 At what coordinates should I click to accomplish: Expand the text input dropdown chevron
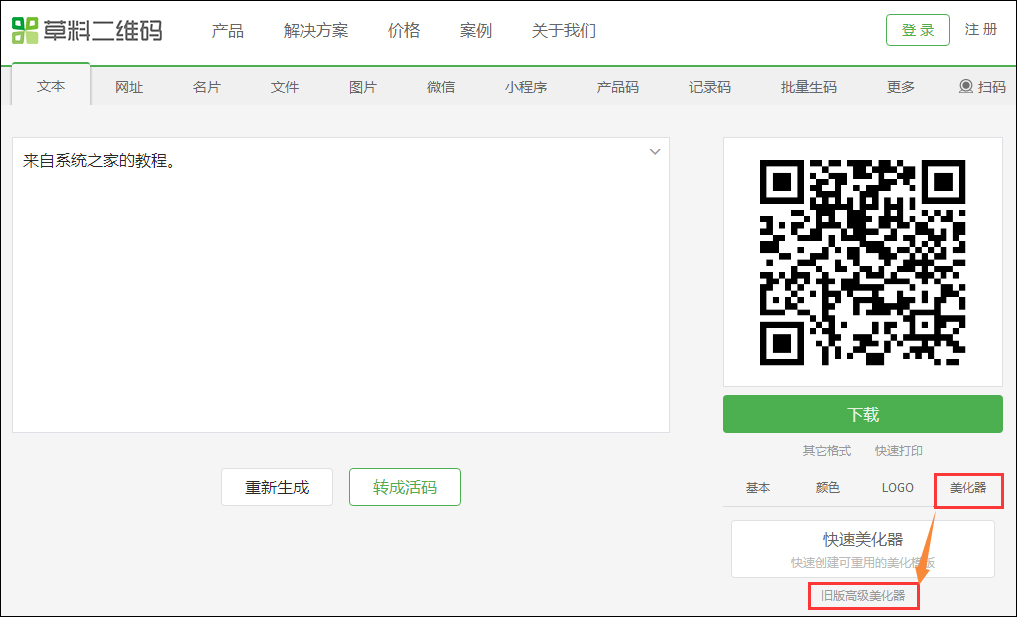click(x=655, y=151)
